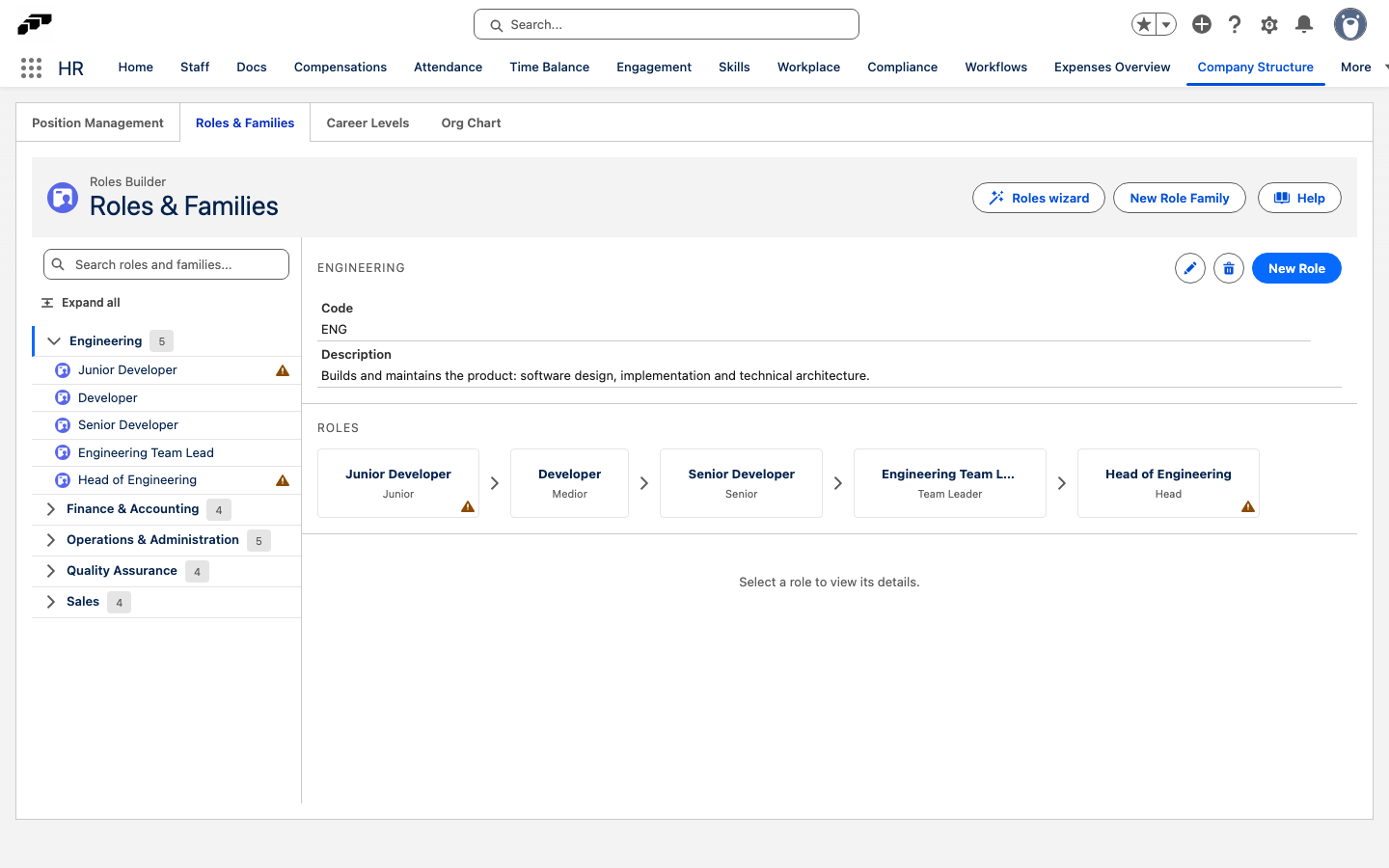
Task: Focus the Search roles and families field
Action: [x=166, y=264]
